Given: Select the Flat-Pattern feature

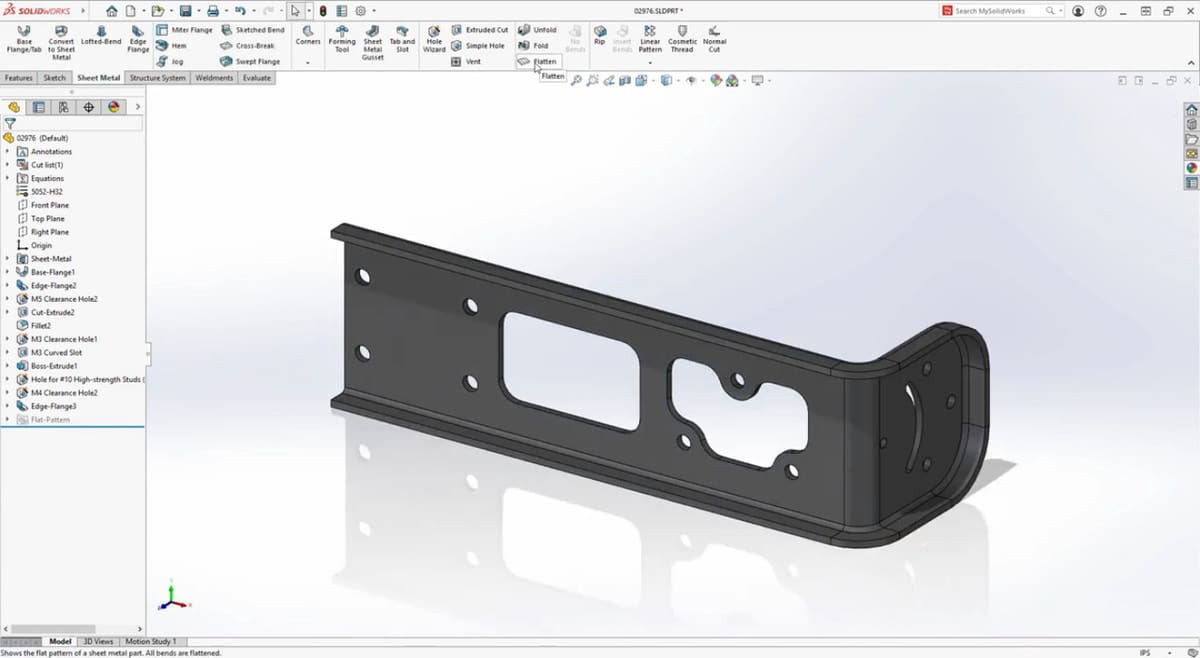Looking at the screenshot, I should [43, 420].
